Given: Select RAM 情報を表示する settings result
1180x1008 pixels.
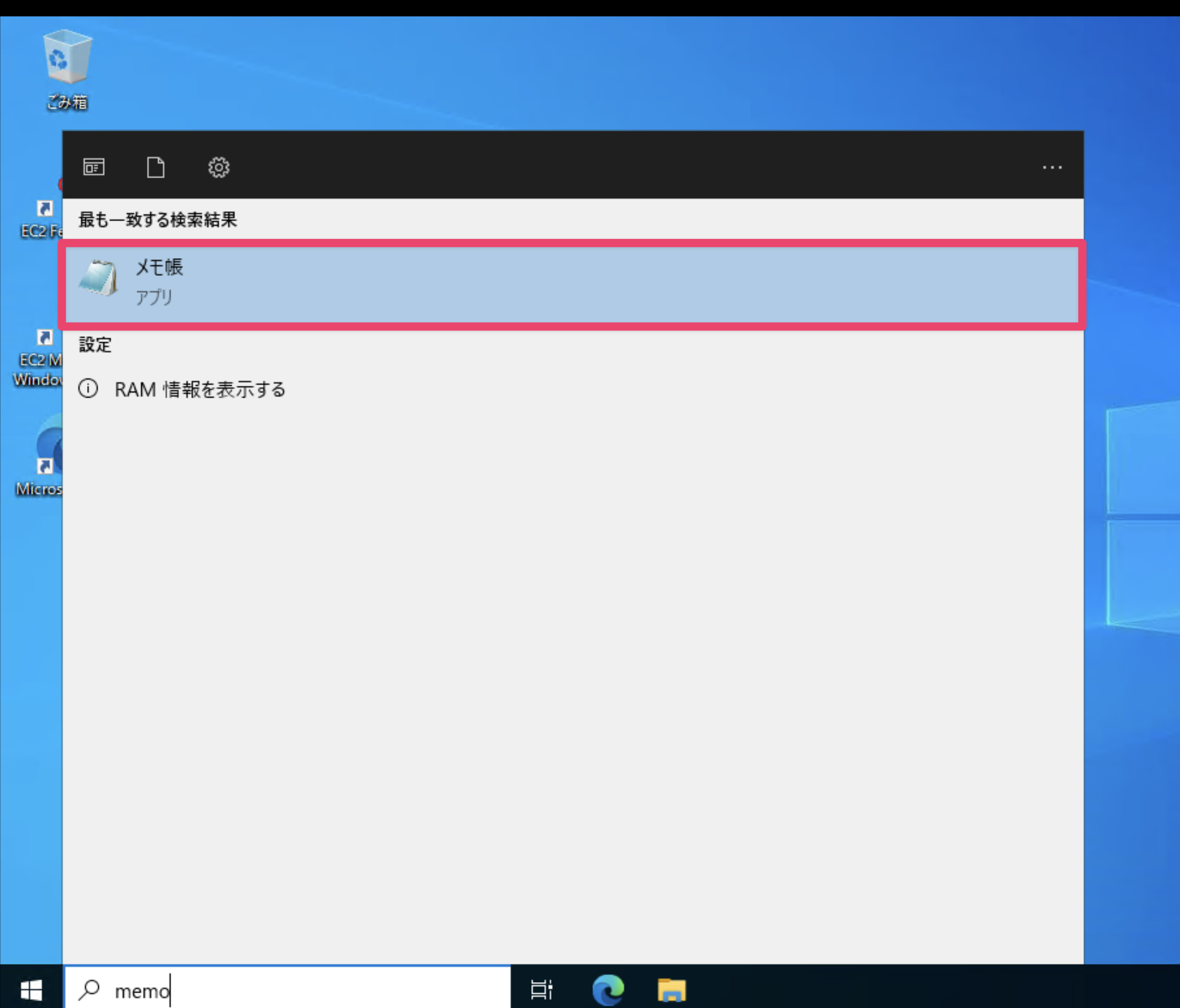Looking at the screenshot, I should 200,389.
